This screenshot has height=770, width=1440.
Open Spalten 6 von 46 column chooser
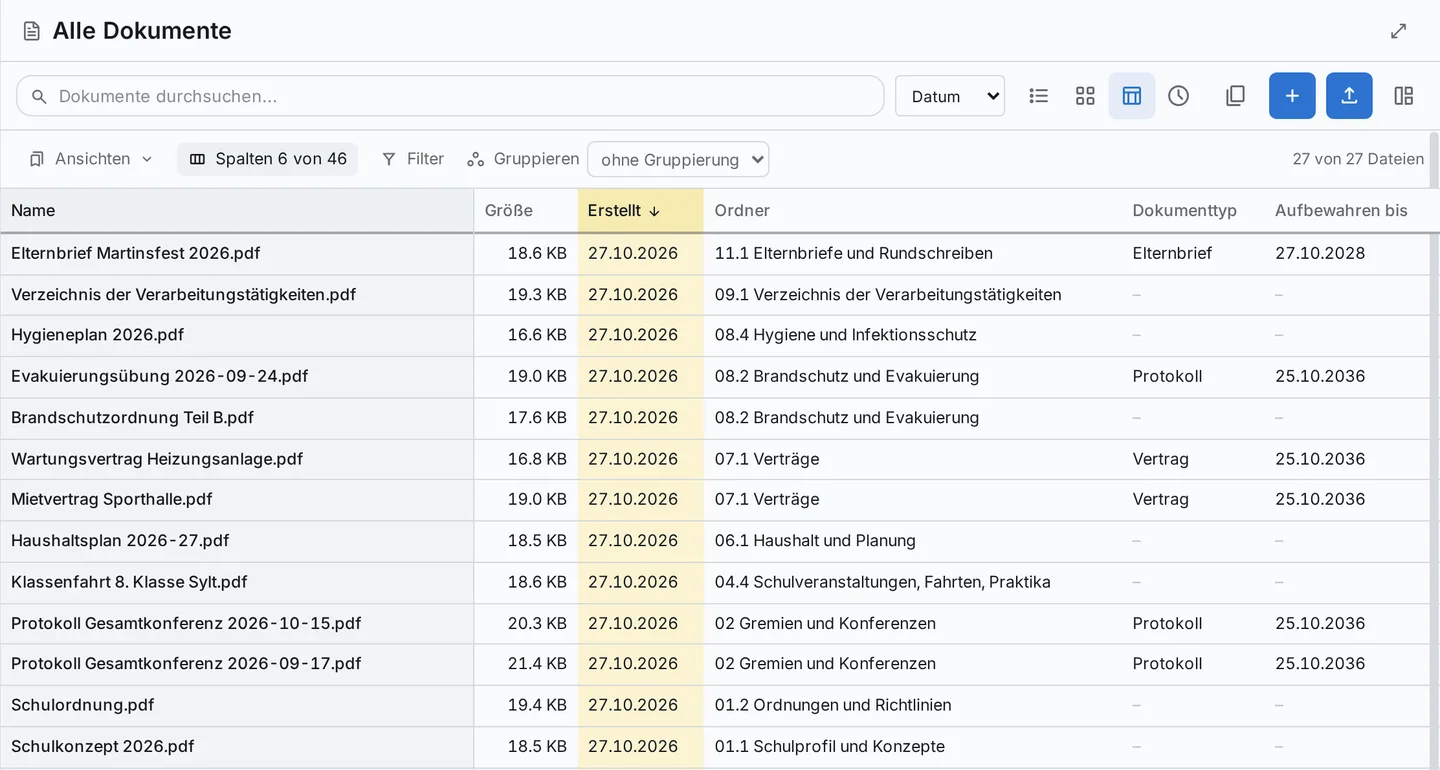pyautogui.click(x=268, y=159)
